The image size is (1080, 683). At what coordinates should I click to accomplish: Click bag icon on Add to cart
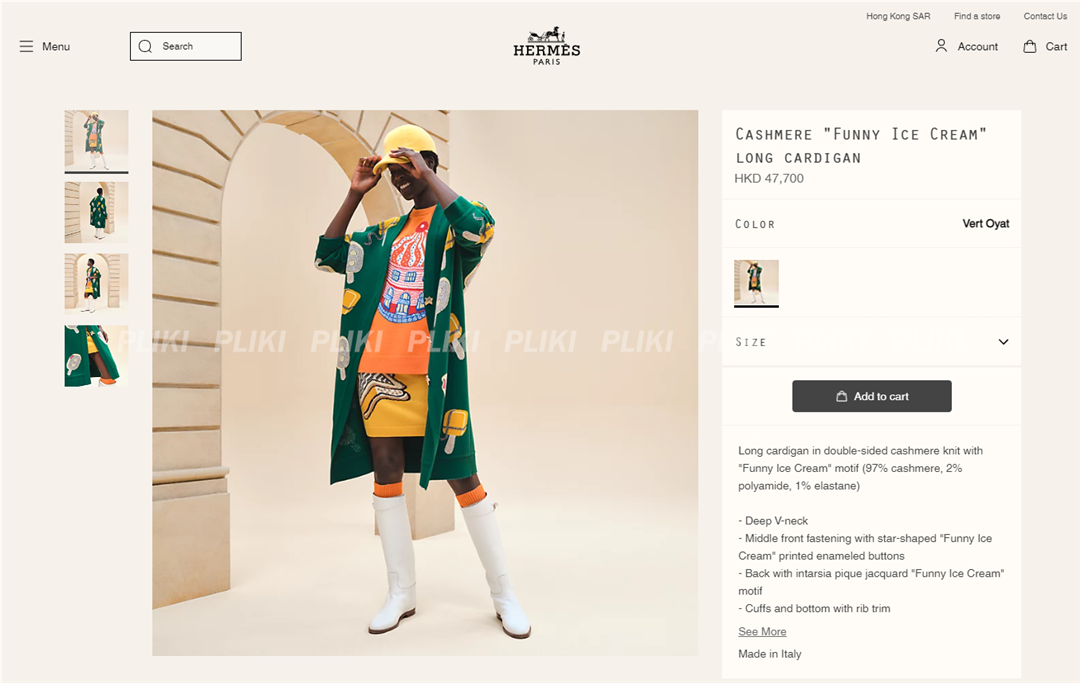[842, 397]
